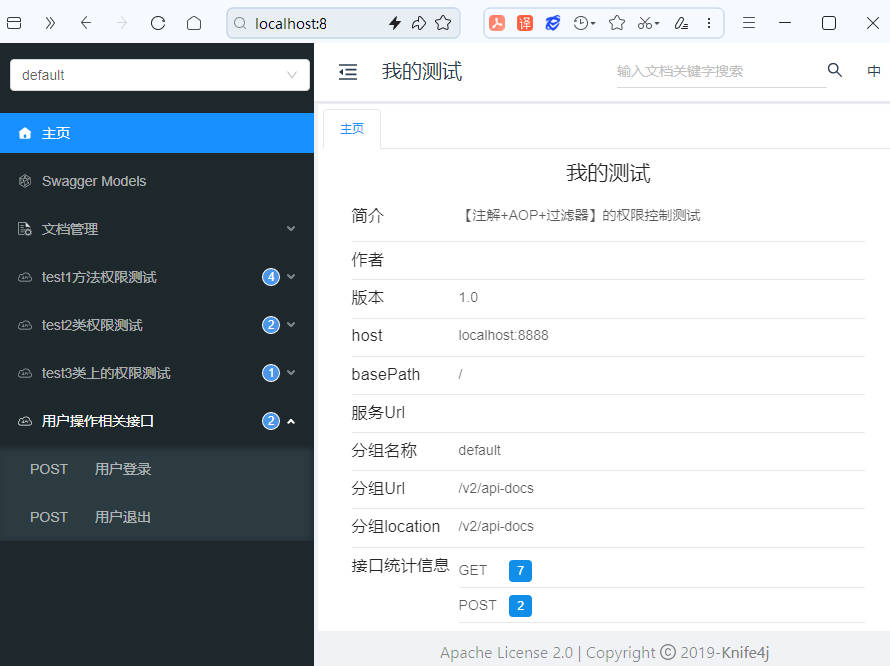Screen dimensions: 890x666
Task: Open POST 用户登录 endpoint
Action: point(157,470)
